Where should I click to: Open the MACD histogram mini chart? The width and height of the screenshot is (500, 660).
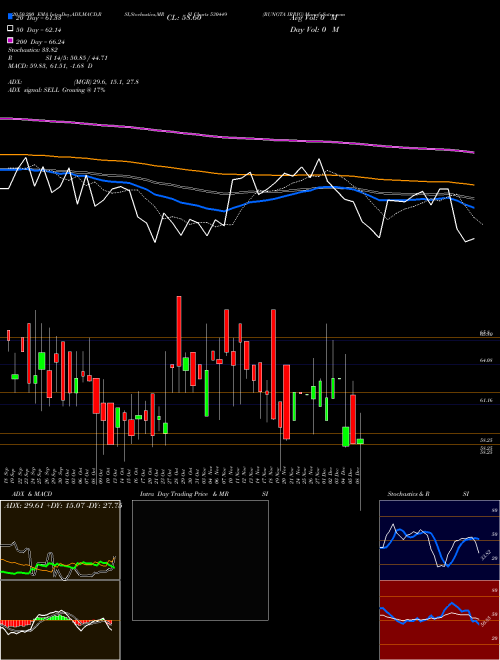click(x=60, y=620)
